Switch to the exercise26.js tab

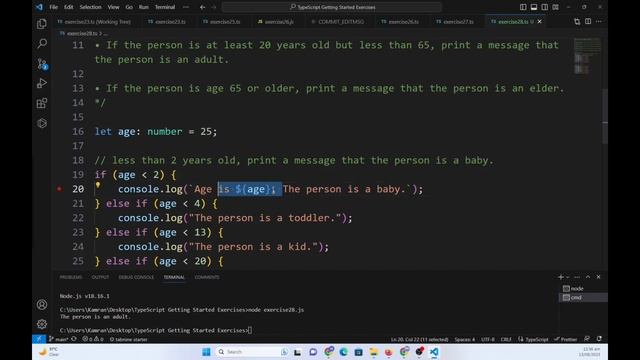click(x=279, y=22)
